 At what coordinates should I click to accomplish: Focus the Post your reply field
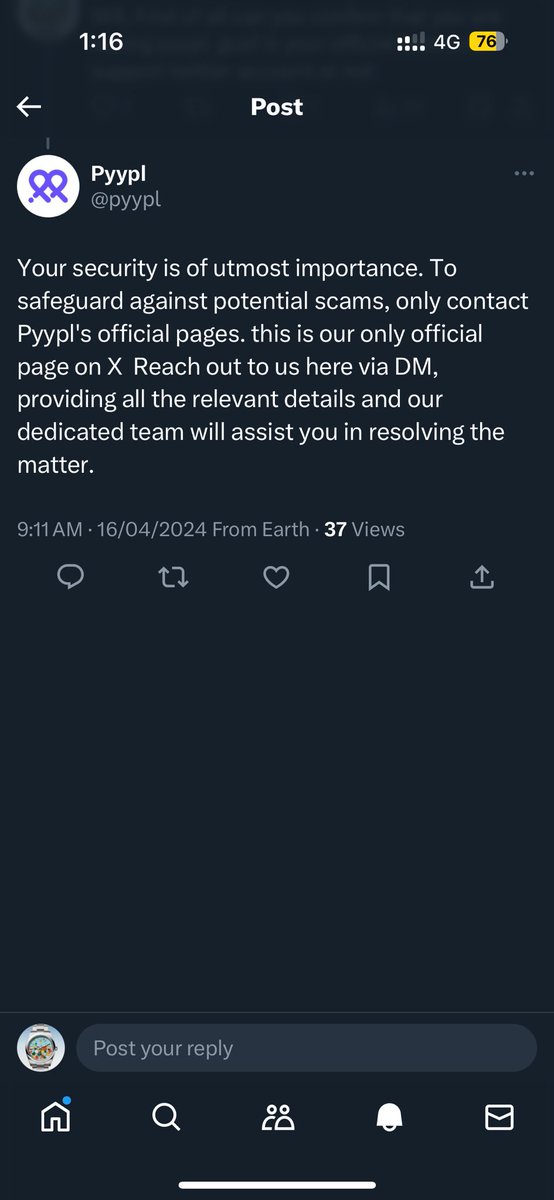click(x=306, y=1048)
